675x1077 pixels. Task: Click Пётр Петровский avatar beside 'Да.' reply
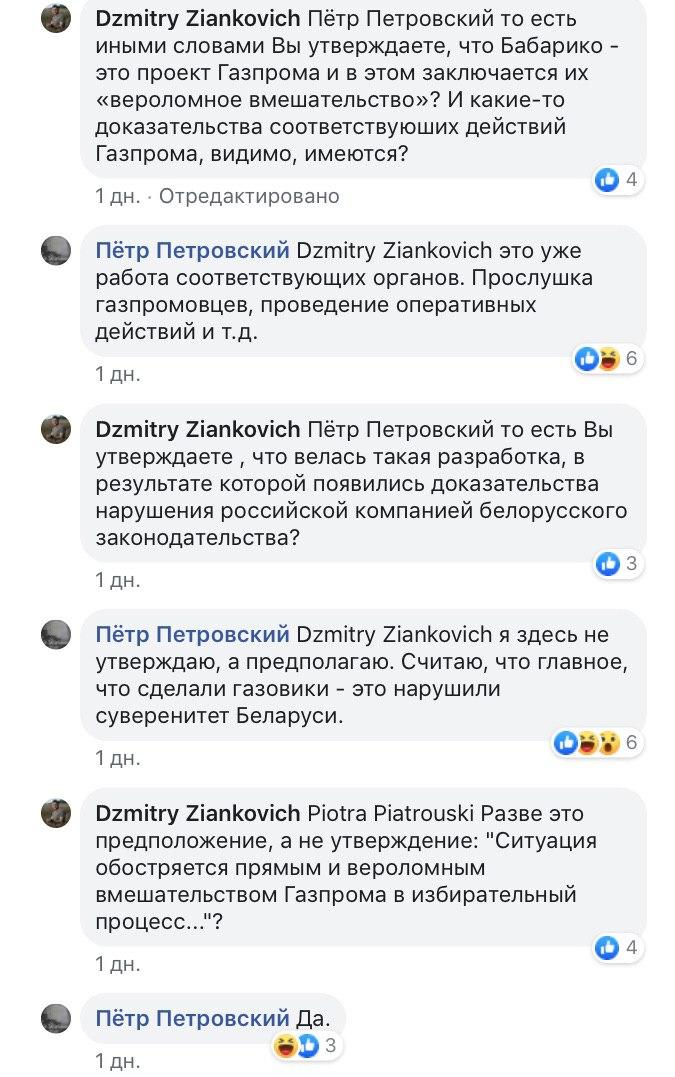click(x=56, y=1019)
